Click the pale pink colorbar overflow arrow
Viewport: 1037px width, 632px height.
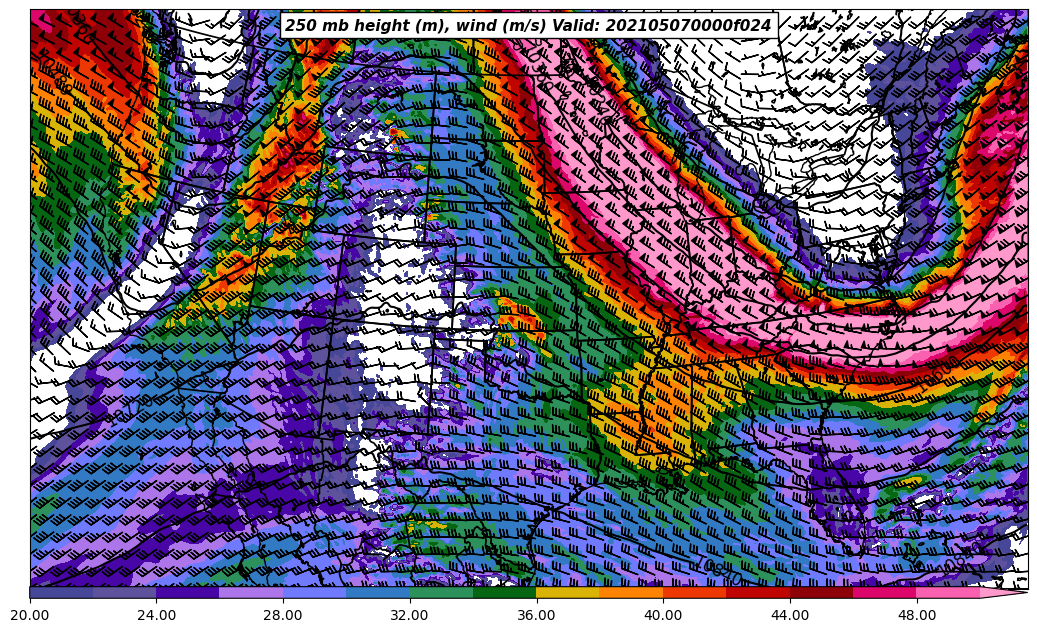tap(1002, 593)
